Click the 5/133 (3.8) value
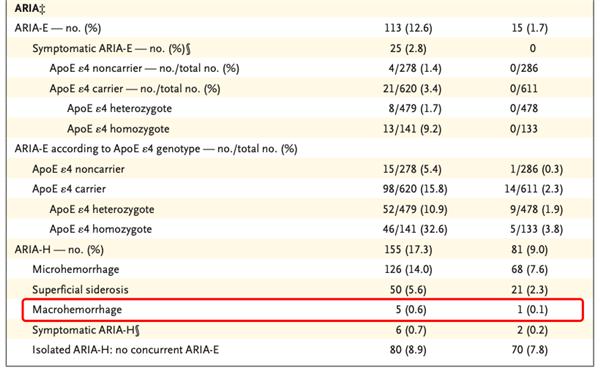Image resolution: width=600 pixels, height=373 pixels. coord(536,229)
